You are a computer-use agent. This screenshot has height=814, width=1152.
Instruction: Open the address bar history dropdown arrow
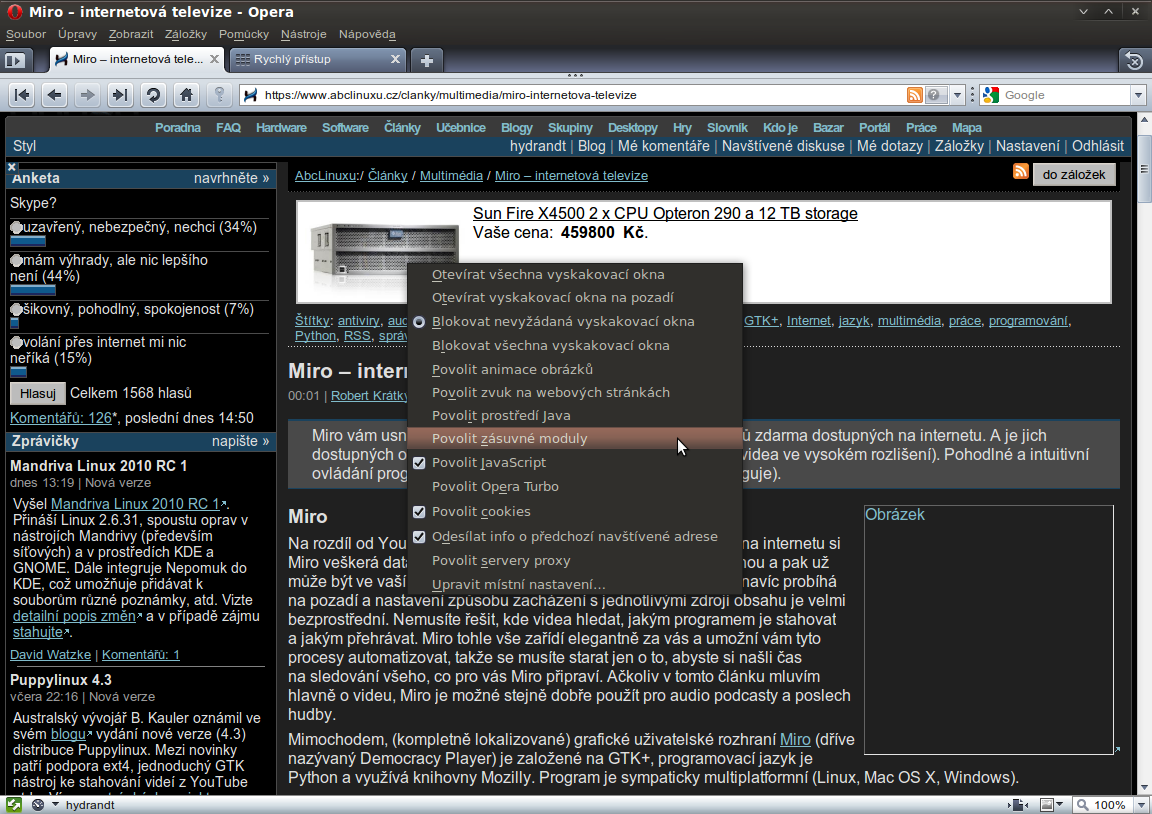tap(957, 95)
